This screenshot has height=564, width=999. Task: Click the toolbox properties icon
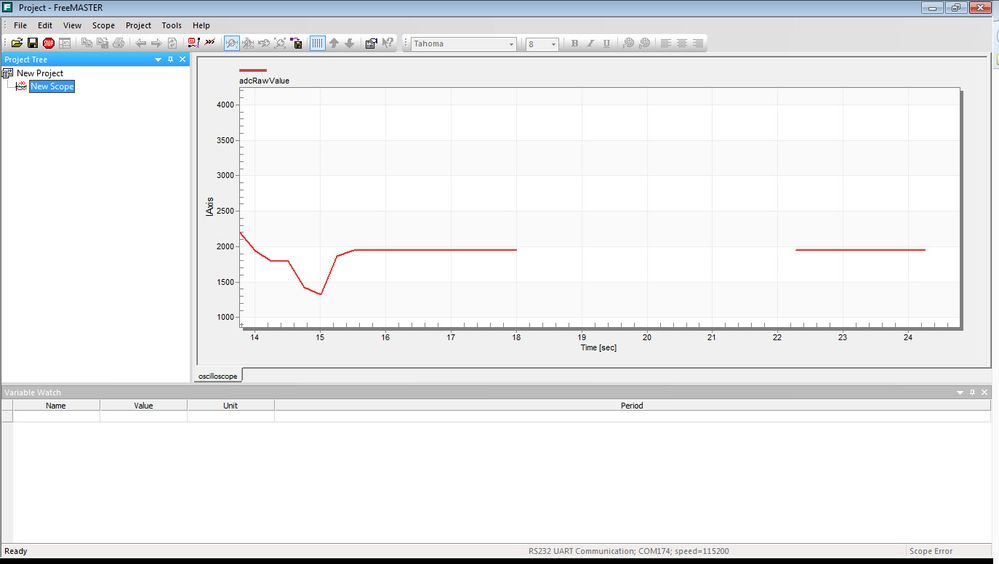pyautogui.click(x=371, y=43)
